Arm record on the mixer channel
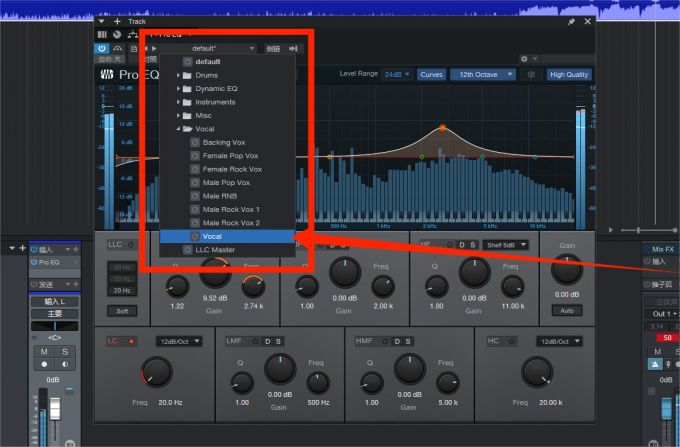Viewport: 680px width, 447px height. [44, 364]
